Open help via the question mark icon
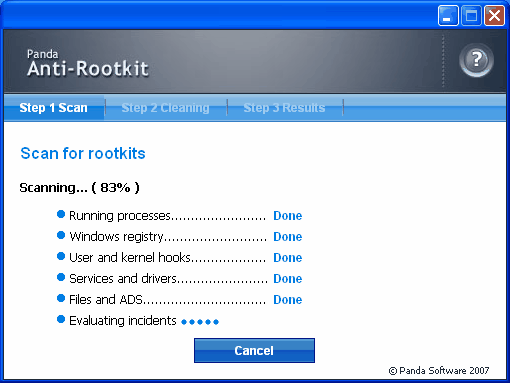Viewport: 510px width, 383px height. (476, 60)
